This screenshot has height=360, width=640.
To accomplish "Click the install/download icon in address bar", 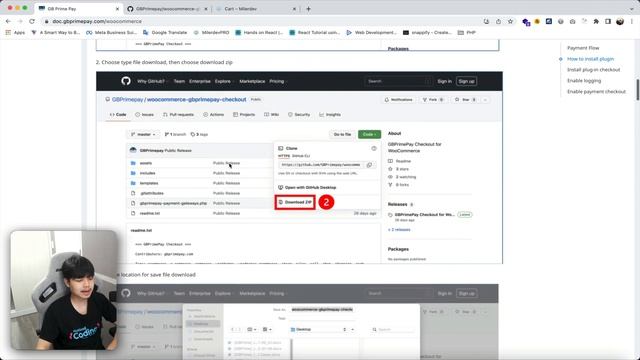I will pyautogui.click(x=486, y=21).
